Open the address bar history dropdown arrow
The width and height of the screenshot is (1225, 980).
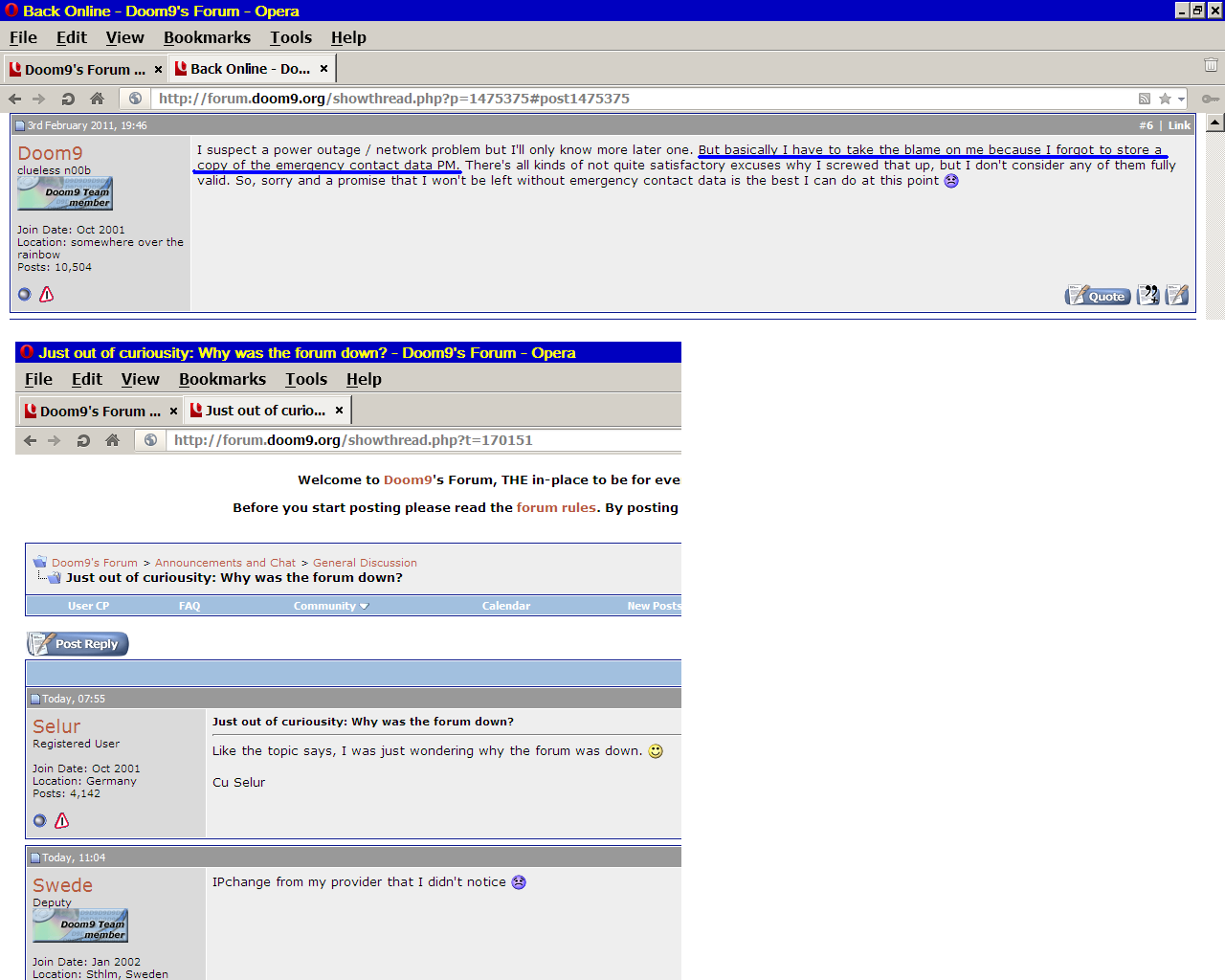coord(1182,99)
